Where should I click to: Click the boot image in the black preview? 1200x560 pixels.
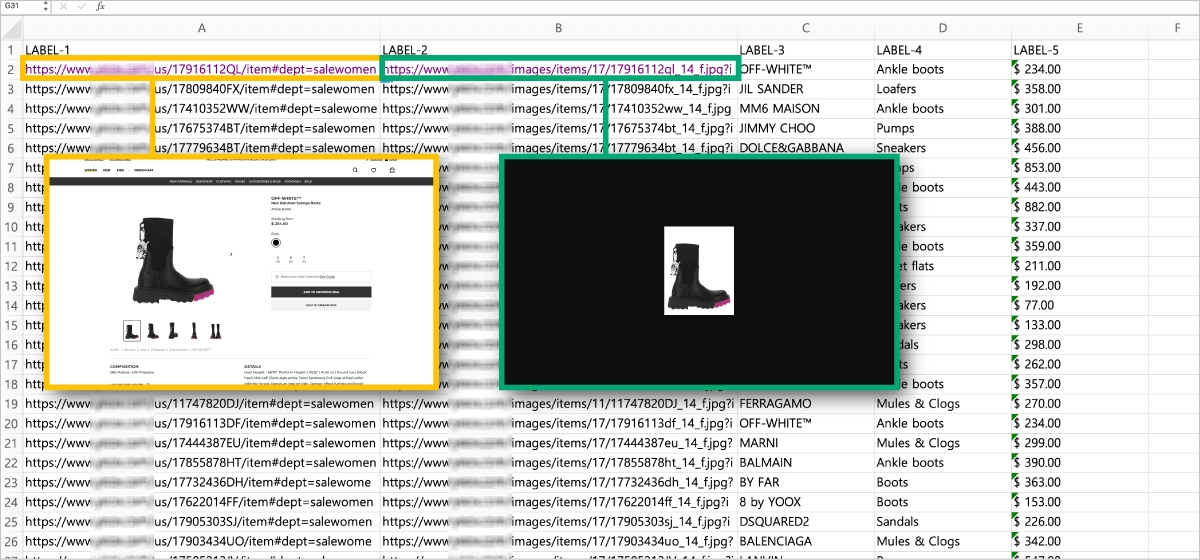699,270
